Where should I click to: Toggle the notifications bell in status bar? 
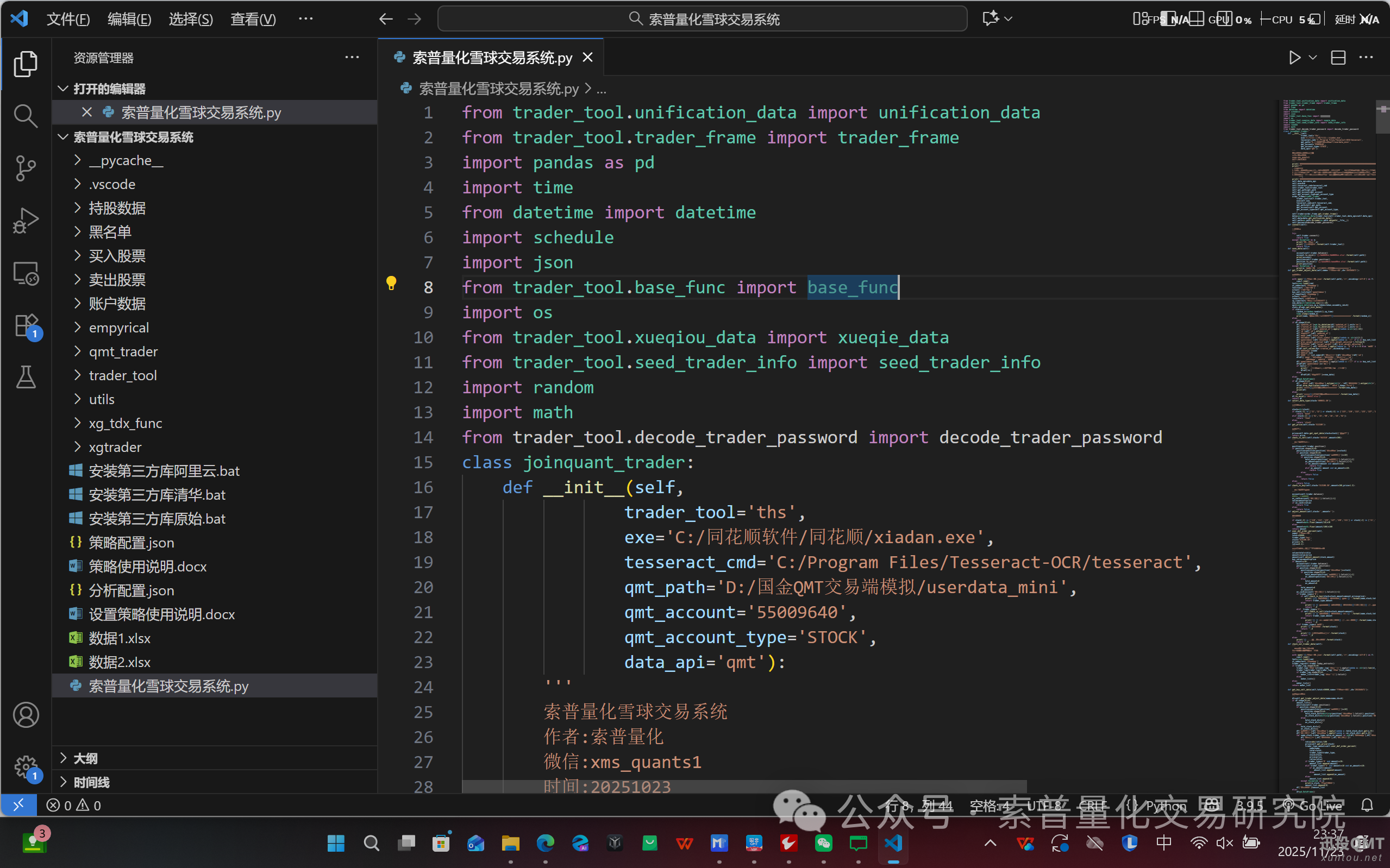[x=1367, y=806]
